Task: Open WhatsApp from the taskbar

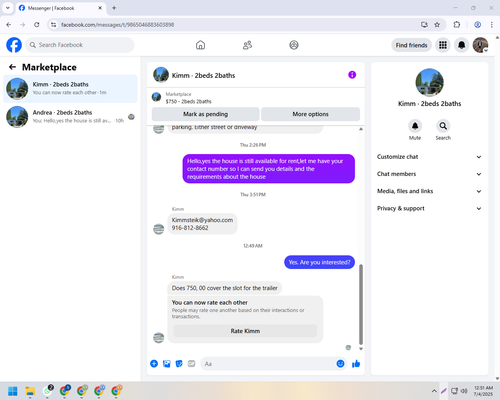Action: 48,391
